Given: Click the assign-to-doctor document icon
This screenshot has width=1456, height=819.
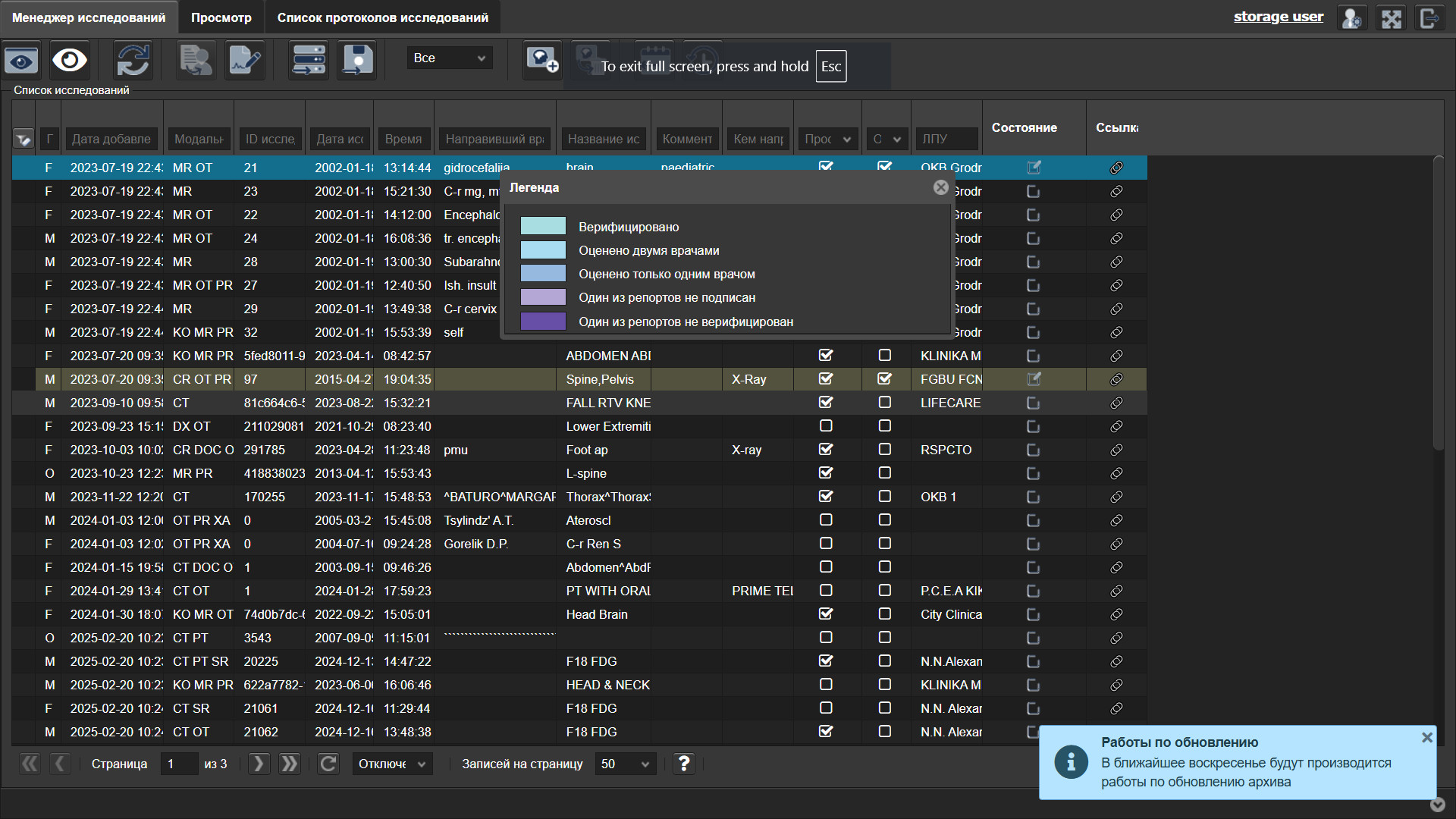Looking at the screenshot, I should (x=196, y=60).
